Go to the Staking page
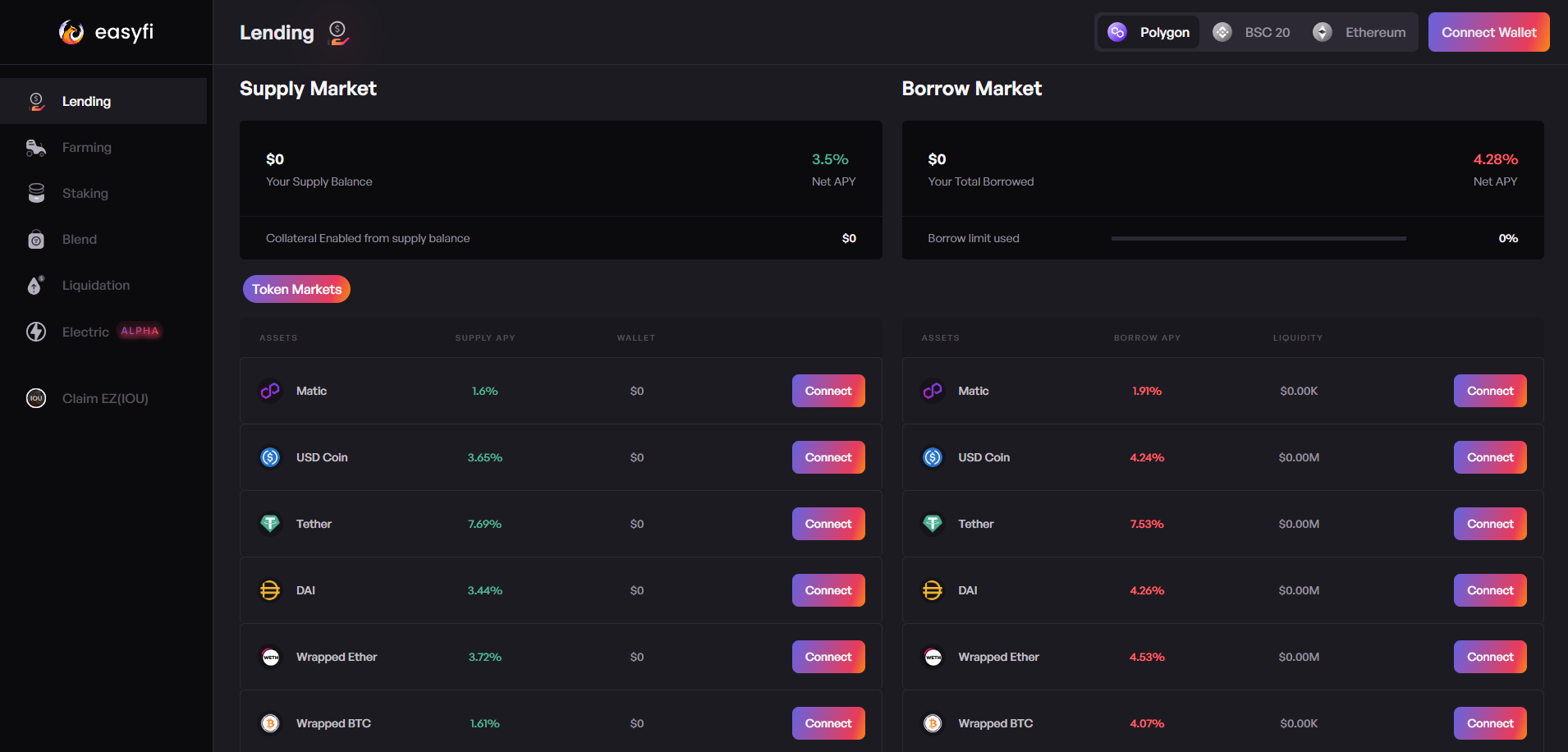 click(103, 193)
